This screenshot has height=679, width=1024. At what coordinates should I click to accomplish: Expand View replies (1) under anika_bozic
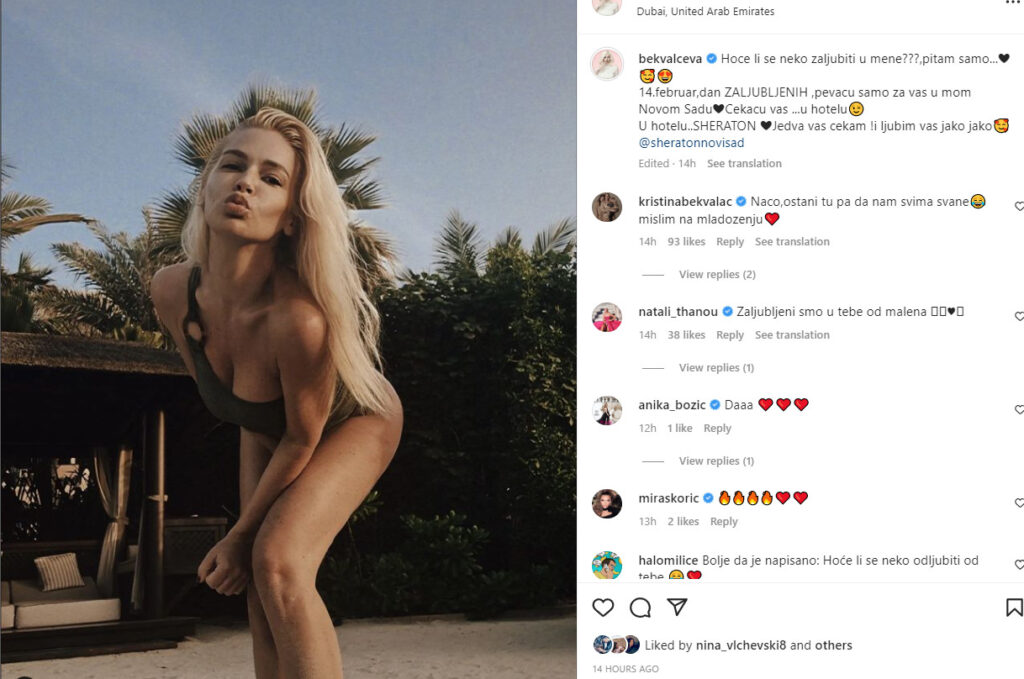coord(716,461)
